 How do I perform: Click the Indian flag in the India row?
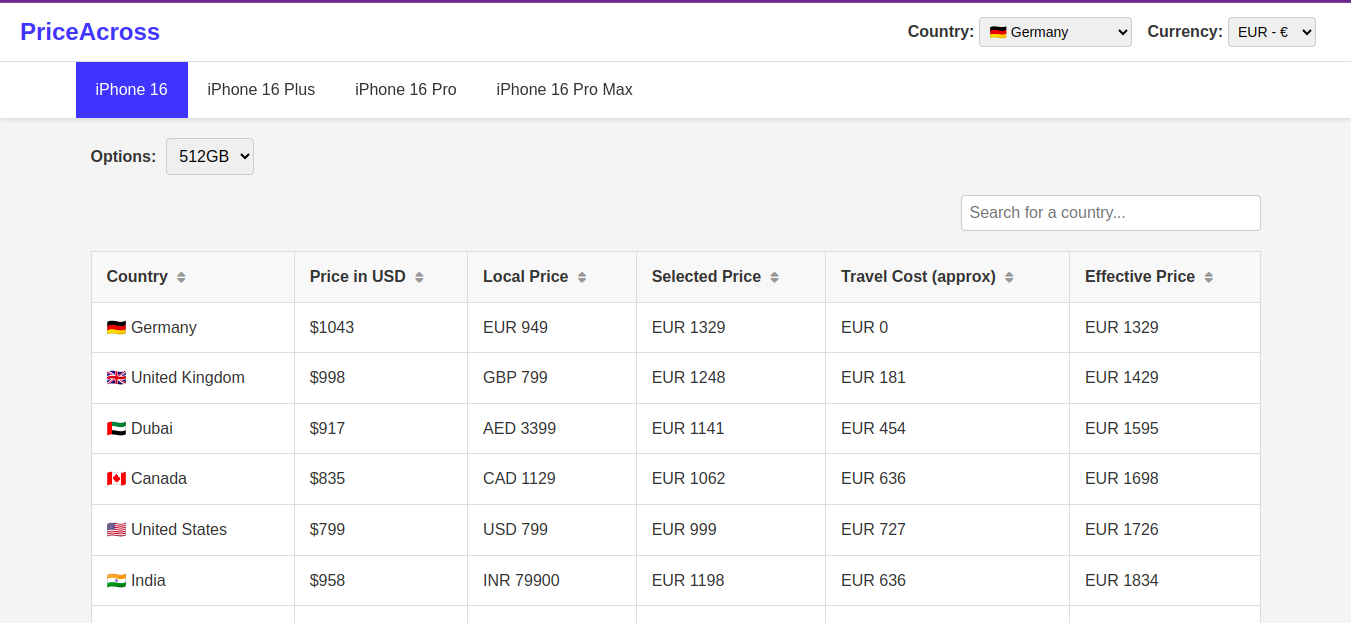point(116,581)
